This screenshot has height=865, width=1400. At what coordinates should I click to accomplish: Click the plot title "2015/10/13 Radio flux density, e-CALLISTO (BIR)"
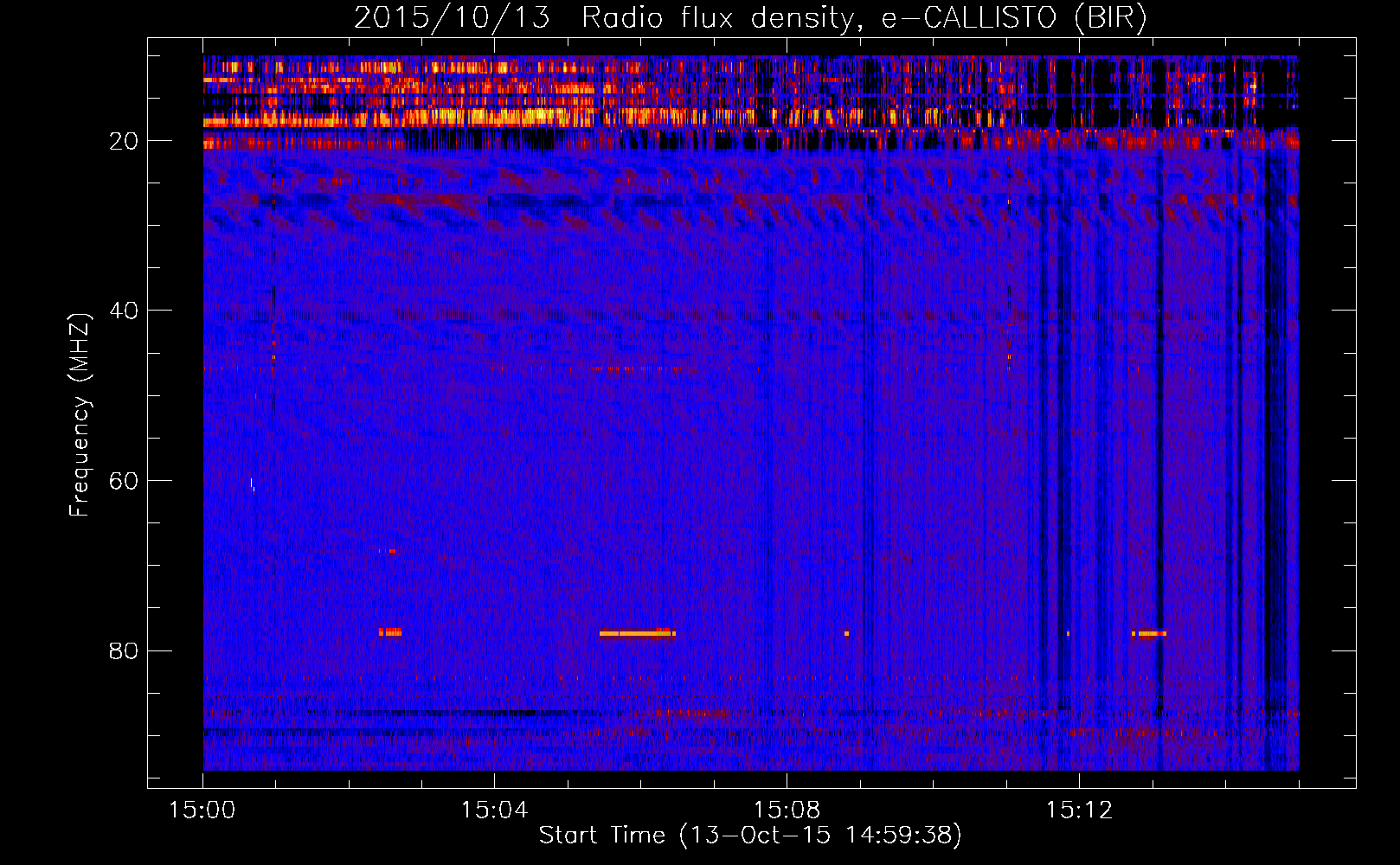coord(750,17)
